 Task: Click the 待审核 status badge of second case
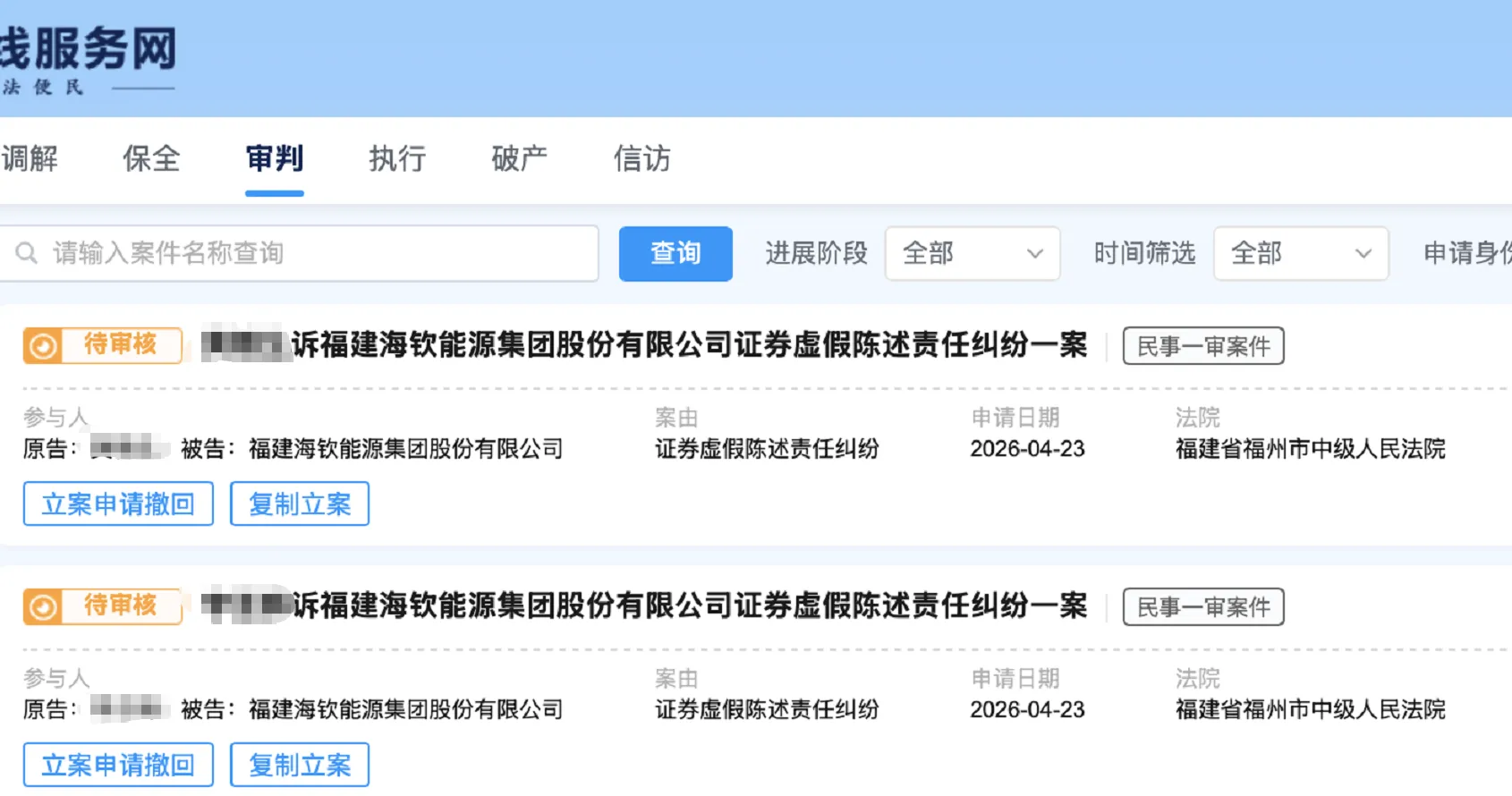(x=103, y=606)
